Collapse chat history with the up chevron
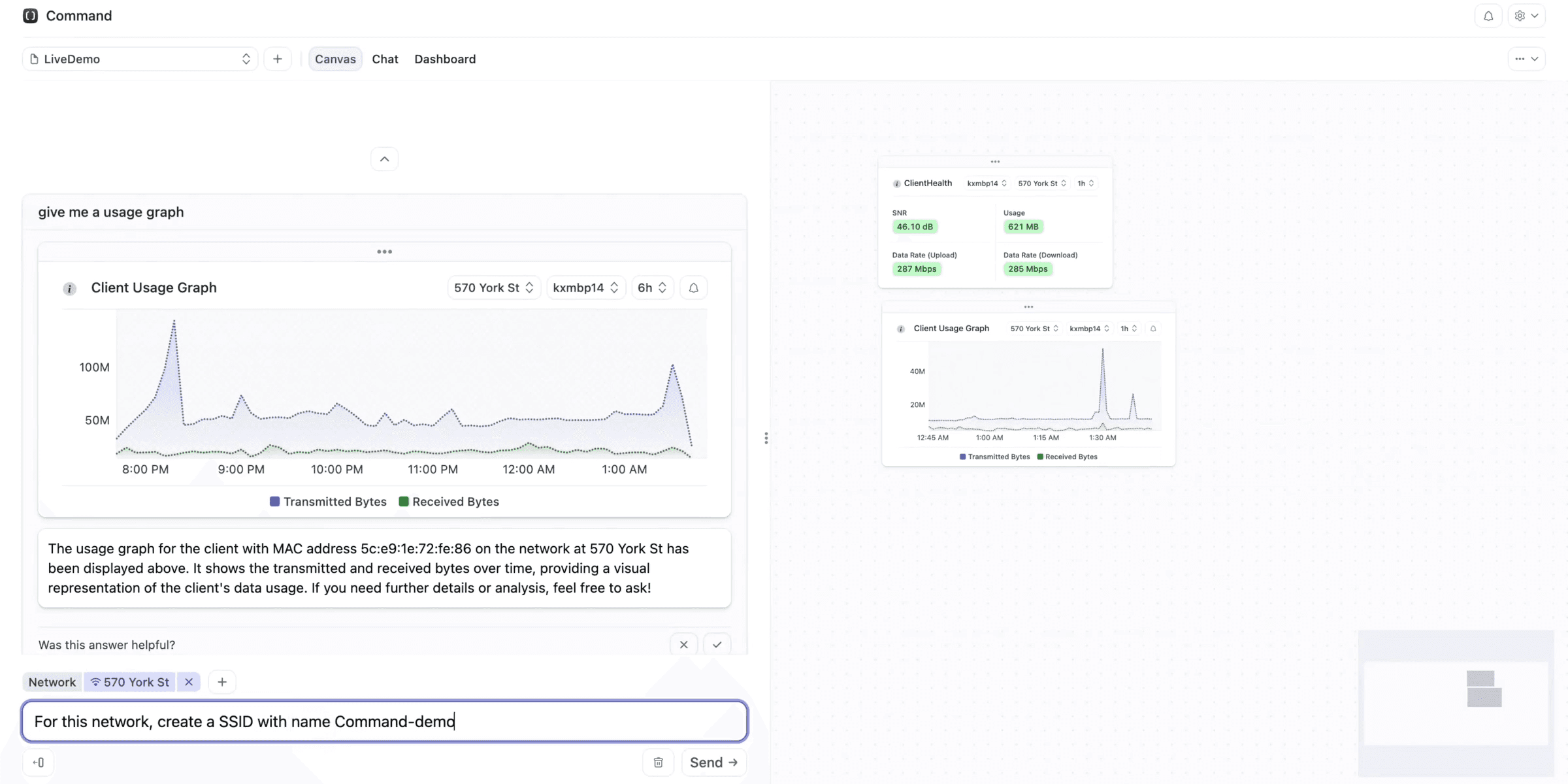This screenshot has width=1568, height=784. [384, 158]
